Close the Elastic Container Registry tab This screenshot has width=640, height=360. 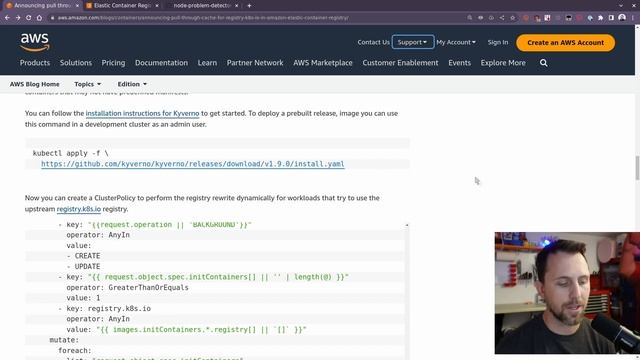point(157,6)
